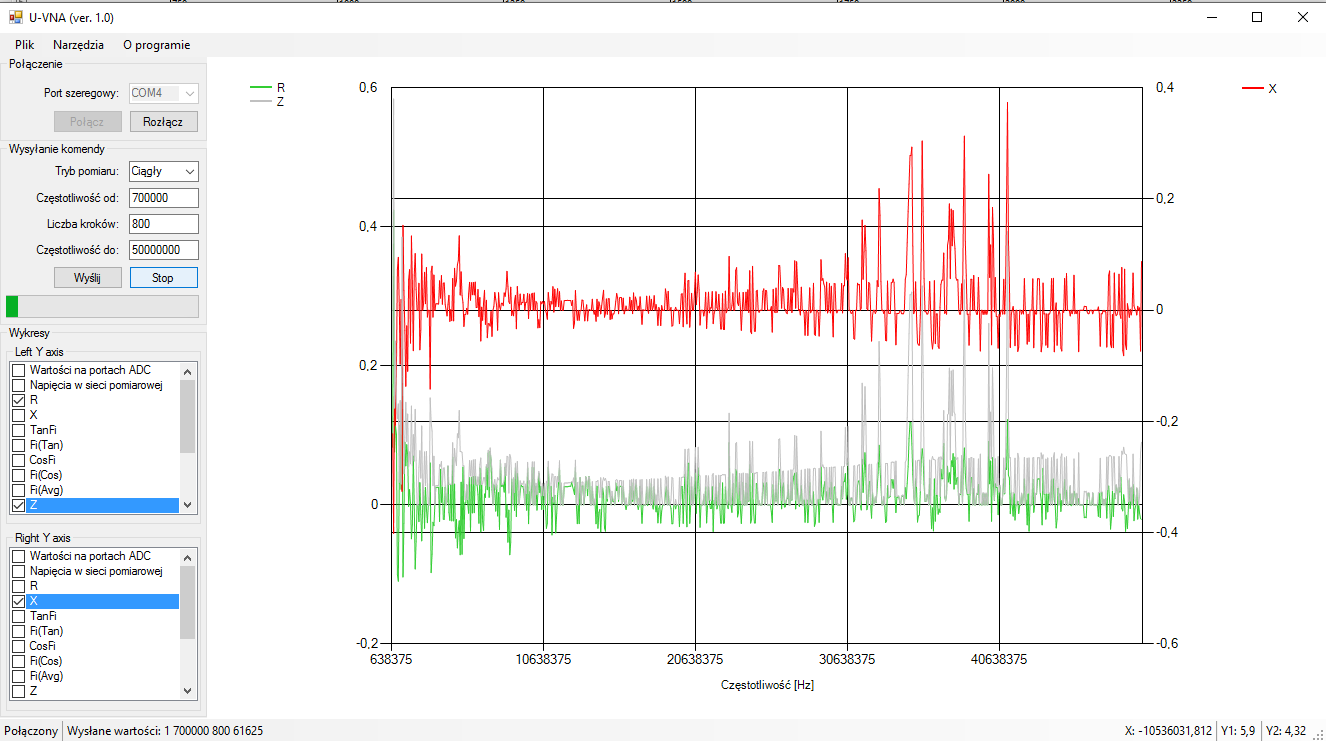Click the U-VNA app icon in title bar
The image size is (1326, 741).
tap(15, 17)
